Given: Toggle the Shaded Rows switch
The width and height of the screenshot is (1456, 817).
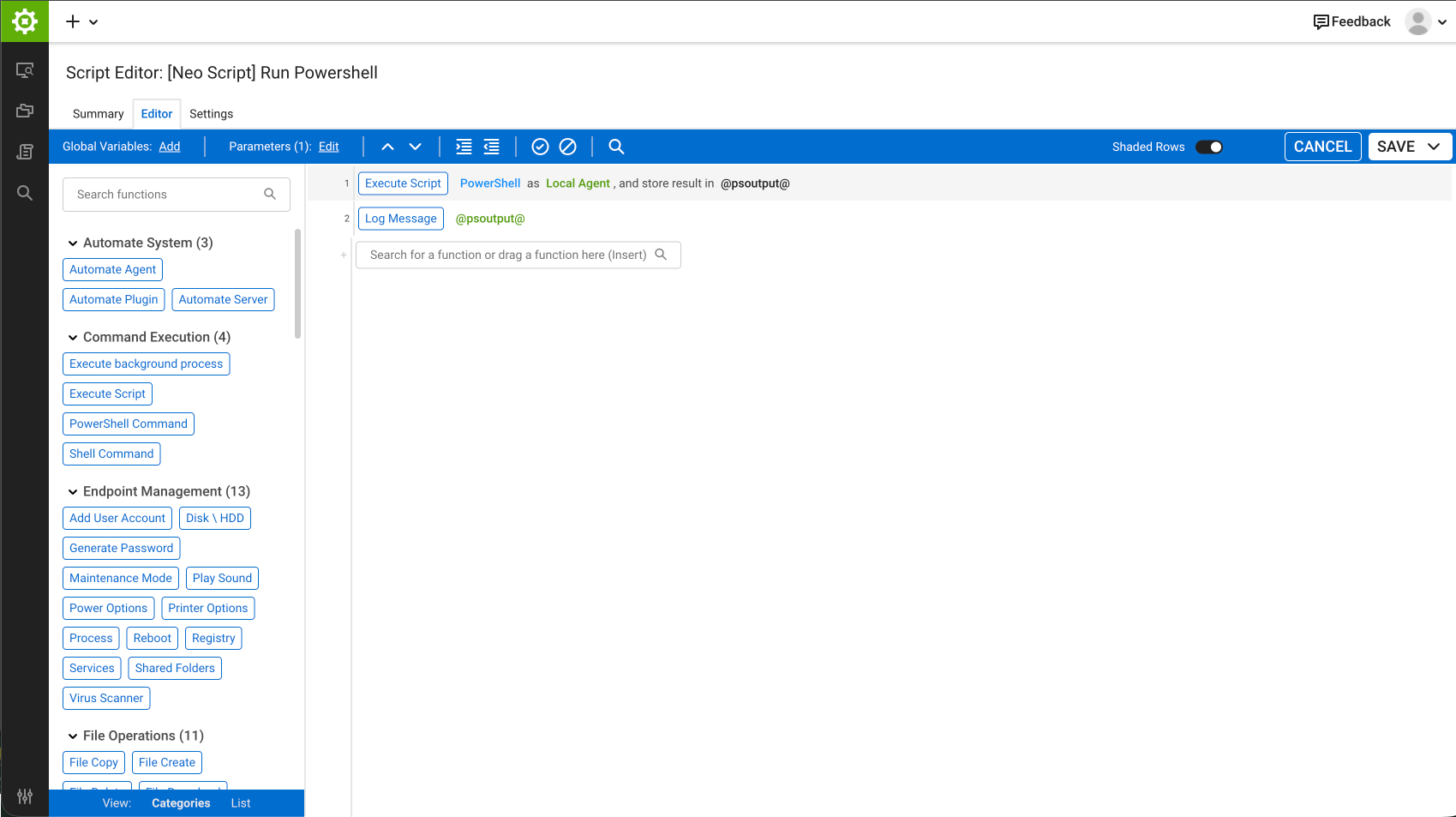Looking at the screenshot, I should pyautogui.click(x=1209, y=147).
